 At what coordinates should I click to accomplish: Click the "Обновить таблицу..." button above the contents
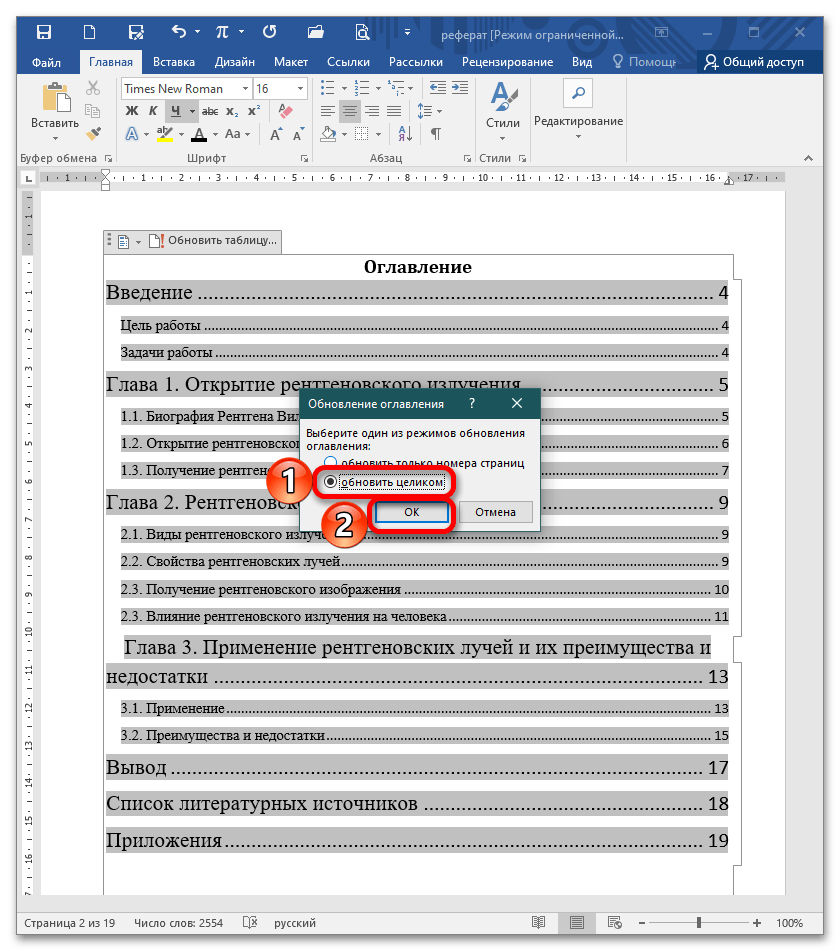[x=212, y=241]
